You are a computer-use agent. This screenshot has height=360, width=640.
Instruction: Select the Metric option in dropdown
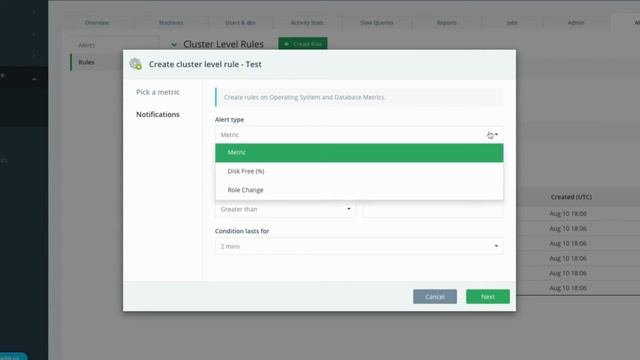click(x=359, y=153)
